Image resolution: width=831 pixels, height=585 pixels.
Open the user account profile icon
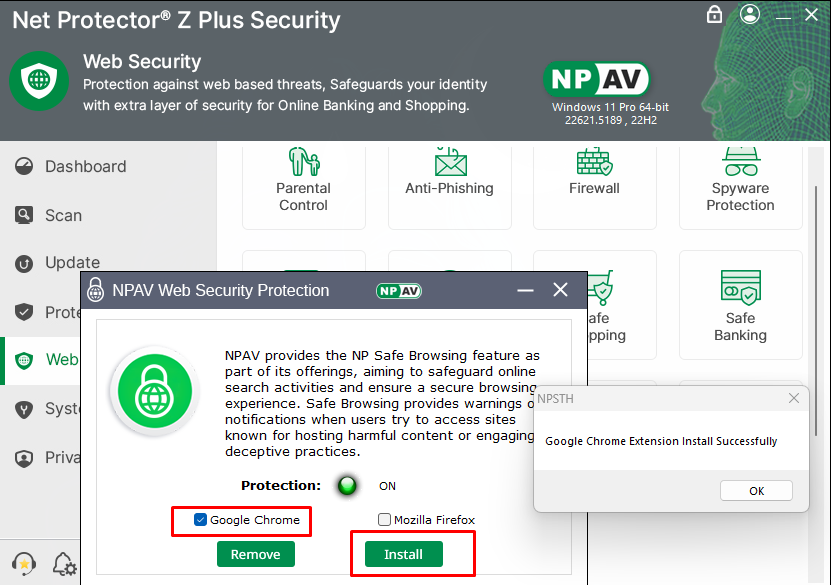pos(749,14)
